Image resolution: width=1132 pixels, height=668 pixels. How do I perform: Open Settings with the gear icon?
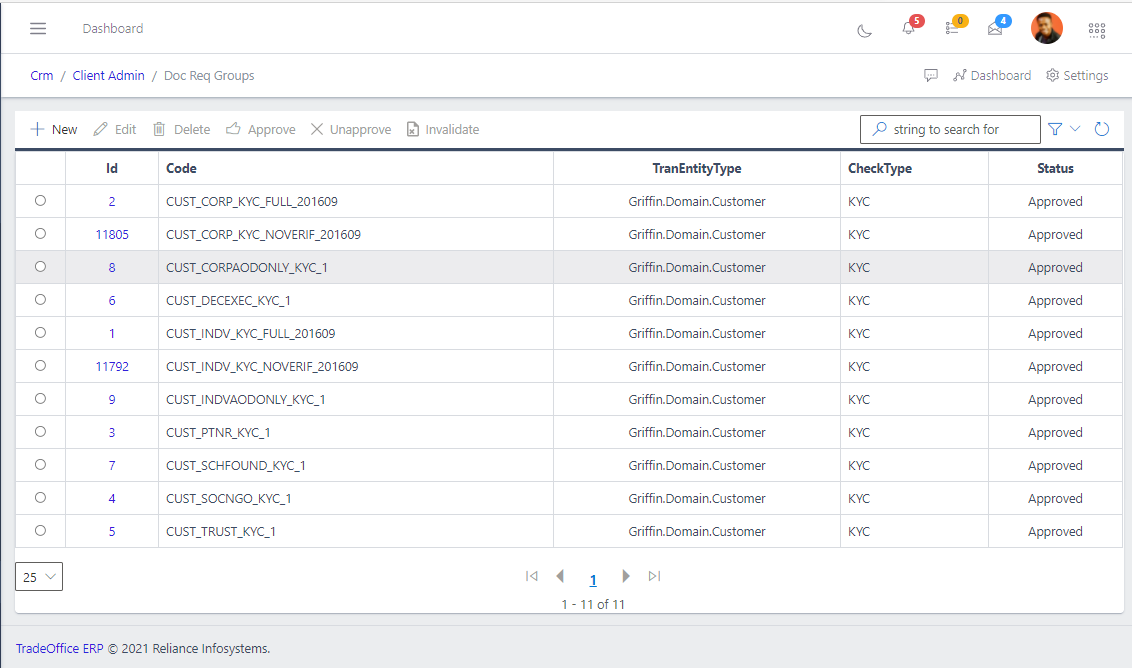pyautogui.click(x=1078, y=75)
